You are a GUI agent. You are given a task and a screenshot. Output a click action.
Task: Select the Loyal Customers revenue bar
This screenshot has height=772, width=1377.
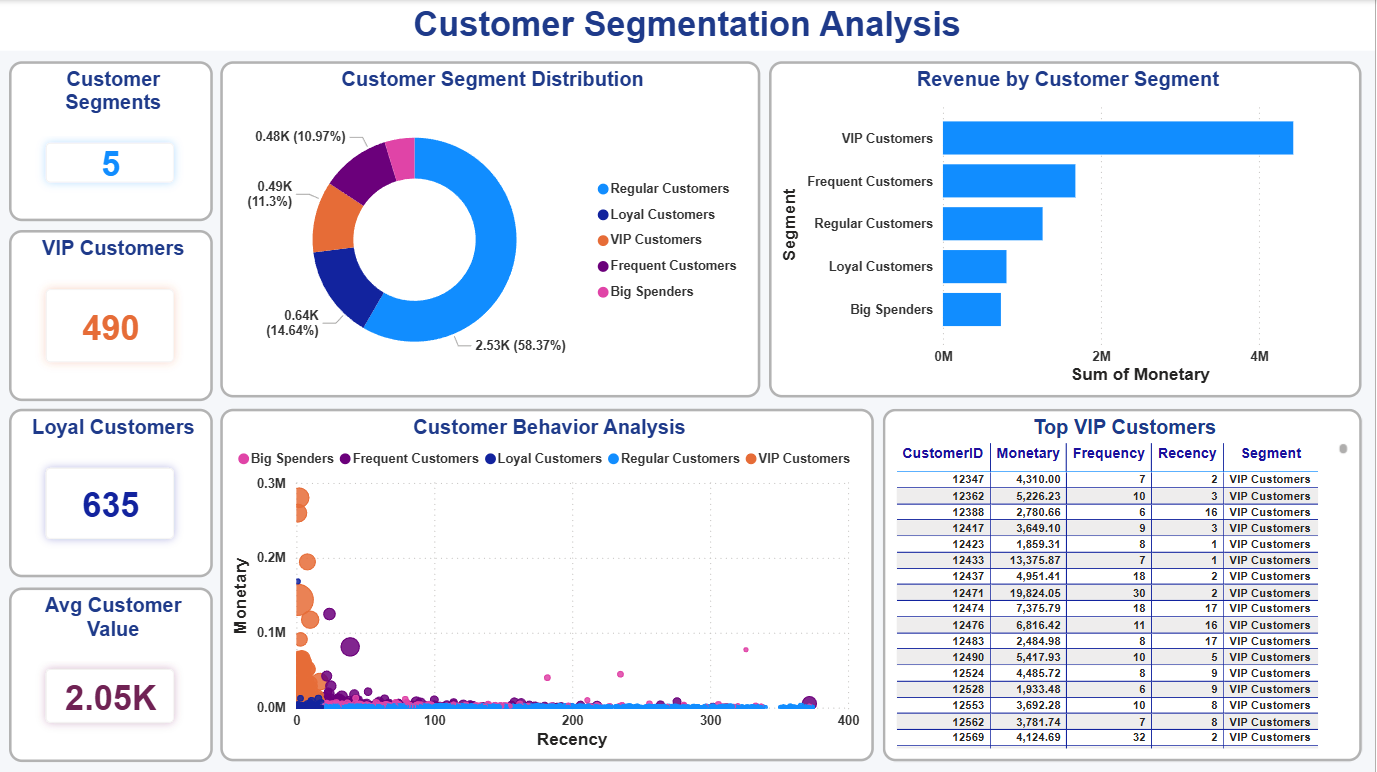tap(975, 267)
